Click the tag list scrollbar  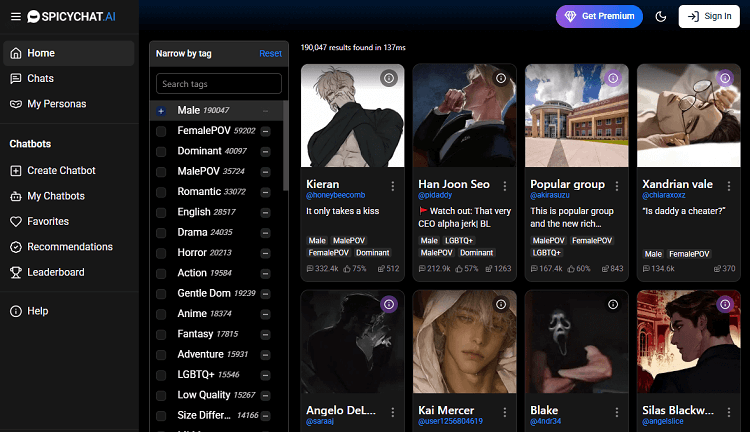pyautogui.click(x=286, y=146)
